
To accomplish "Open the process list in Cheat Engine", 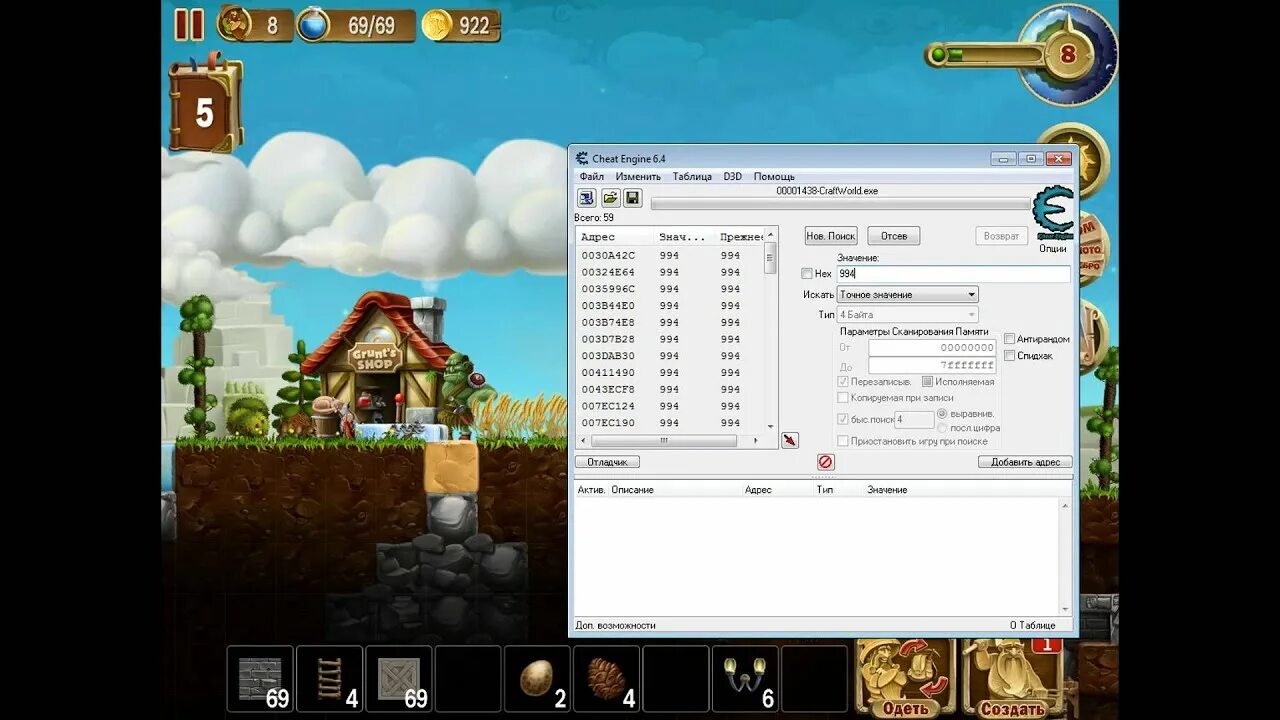I will click(x=587, y=198).
